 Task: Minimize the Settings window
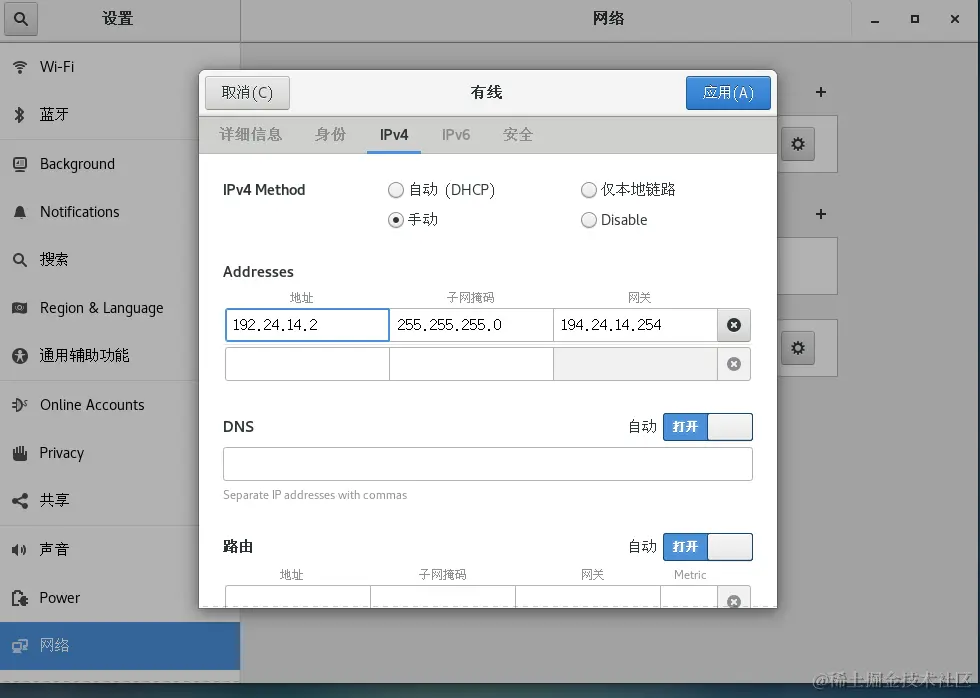[875, 19]
